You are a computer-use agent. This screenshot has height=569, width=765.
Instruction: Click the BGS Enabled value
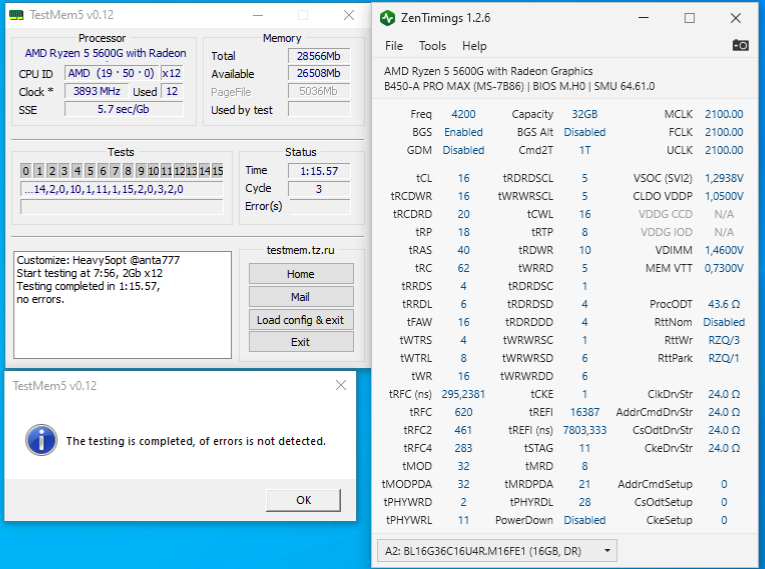pyautogui.click(x=463, y=132)
